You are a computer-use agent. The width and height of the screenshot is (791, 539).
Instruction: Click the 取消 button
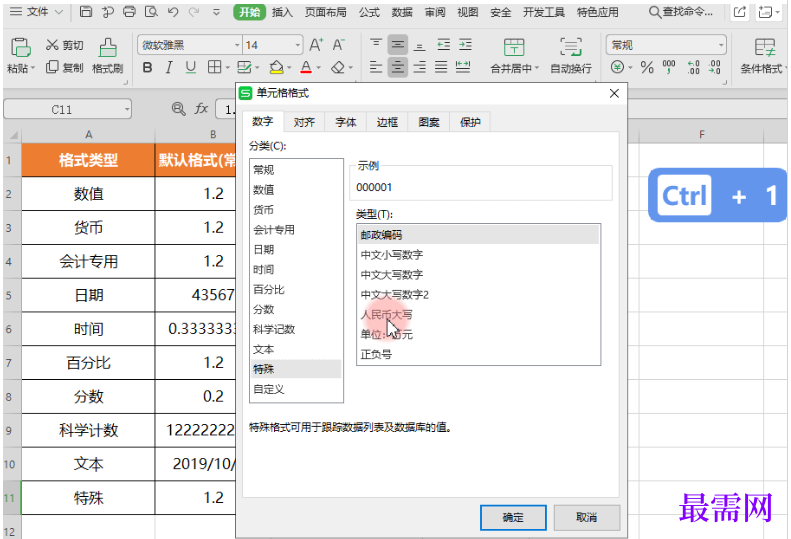point(586,517)
